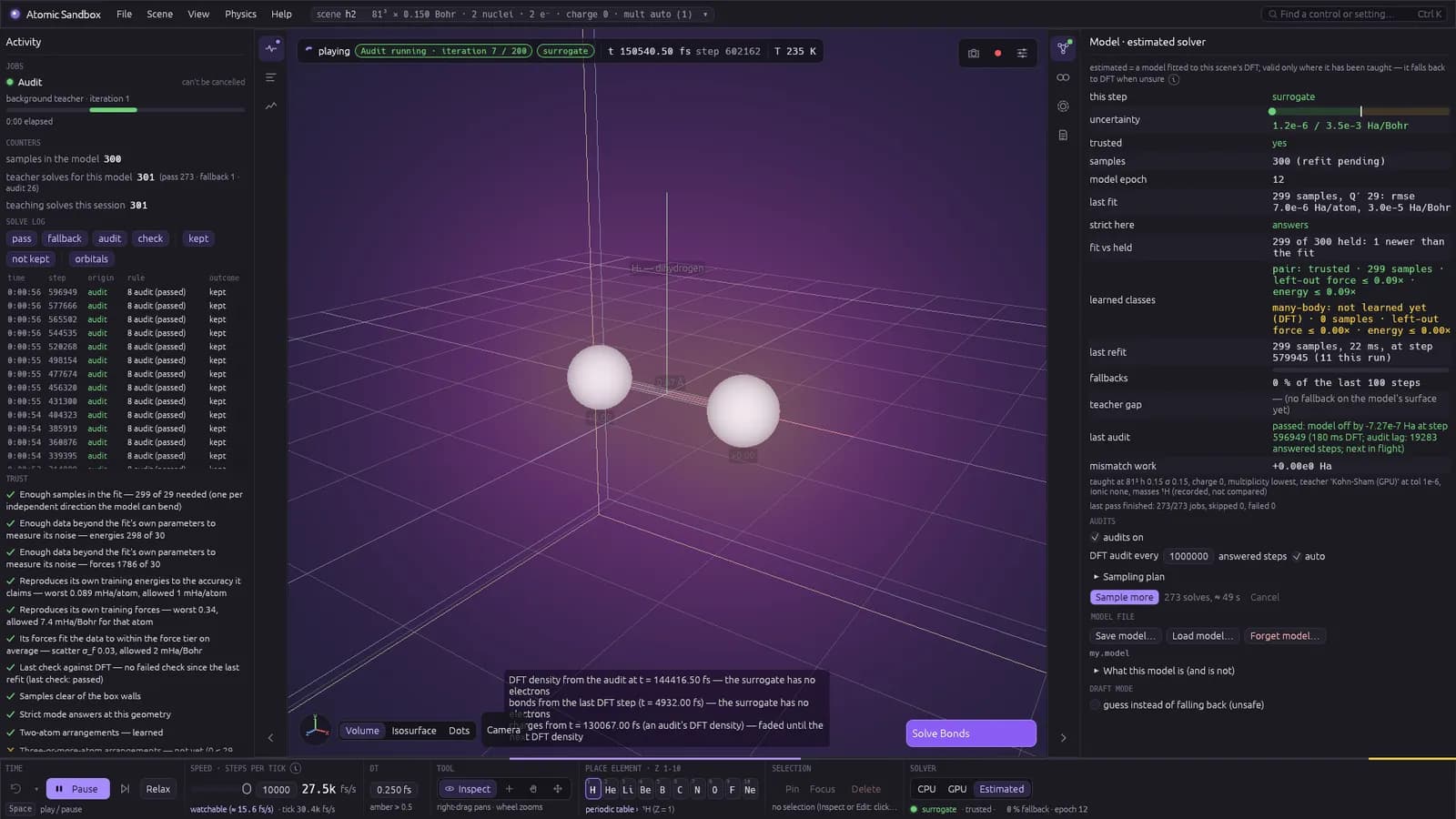Switch solver to CPU

pyautogui.click(x=926, y=789)
